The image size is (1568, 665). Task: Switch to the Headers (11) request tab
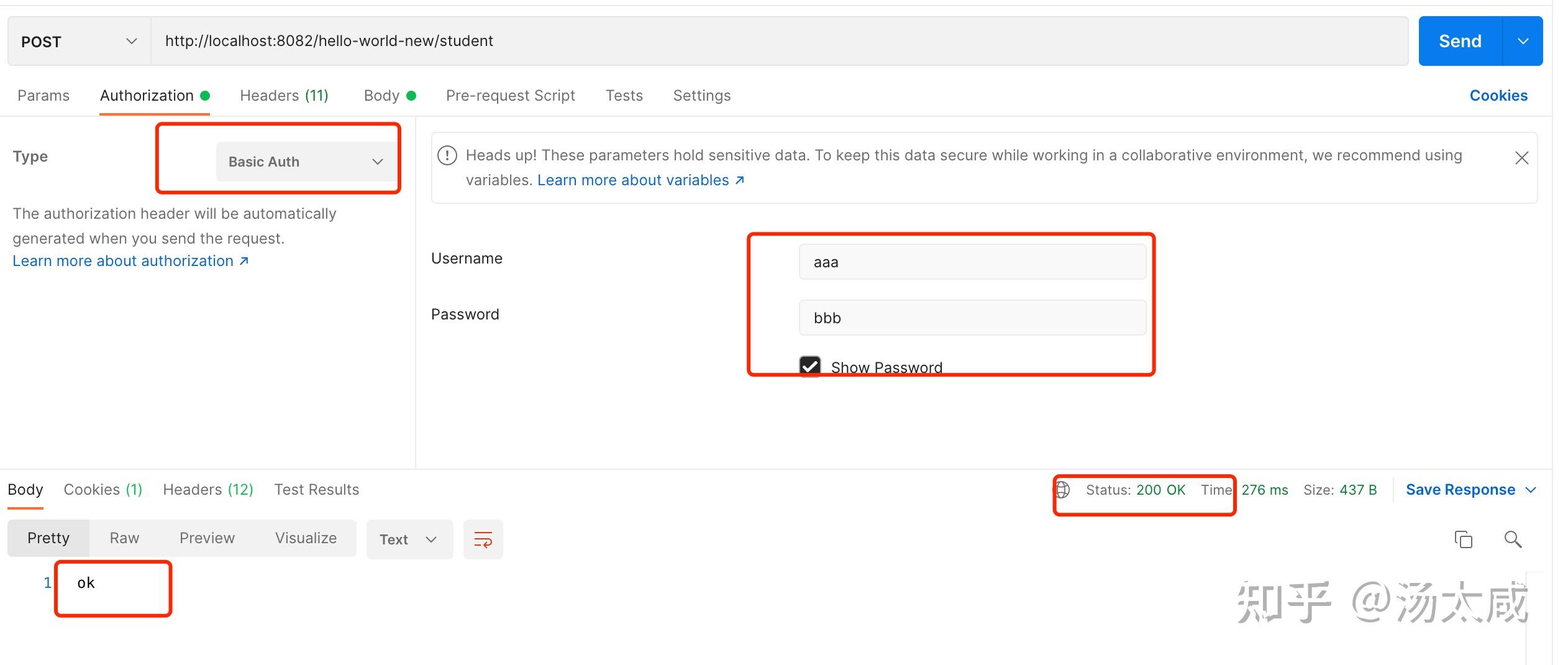pos(284,96)
